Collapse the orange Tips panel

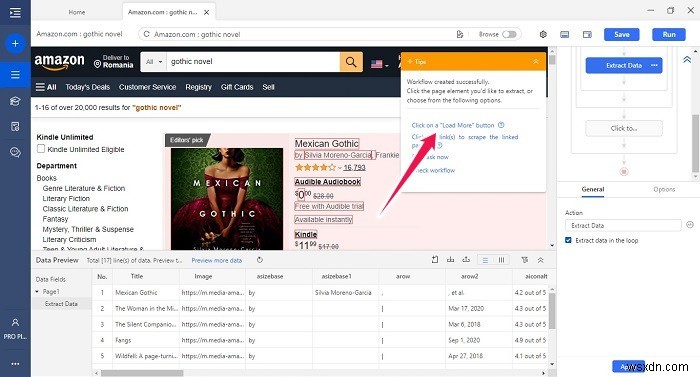536,62
